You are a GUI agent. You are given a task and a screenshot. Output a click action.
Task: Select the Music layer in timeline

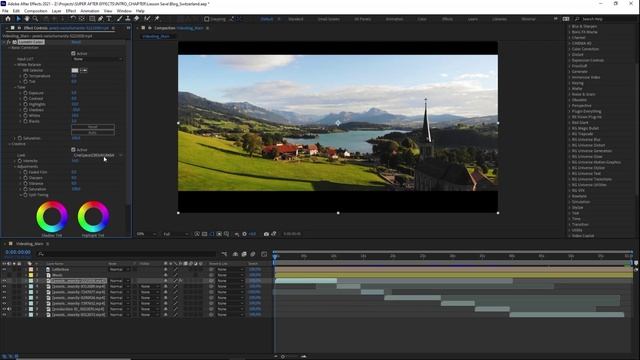click(57, 275)
